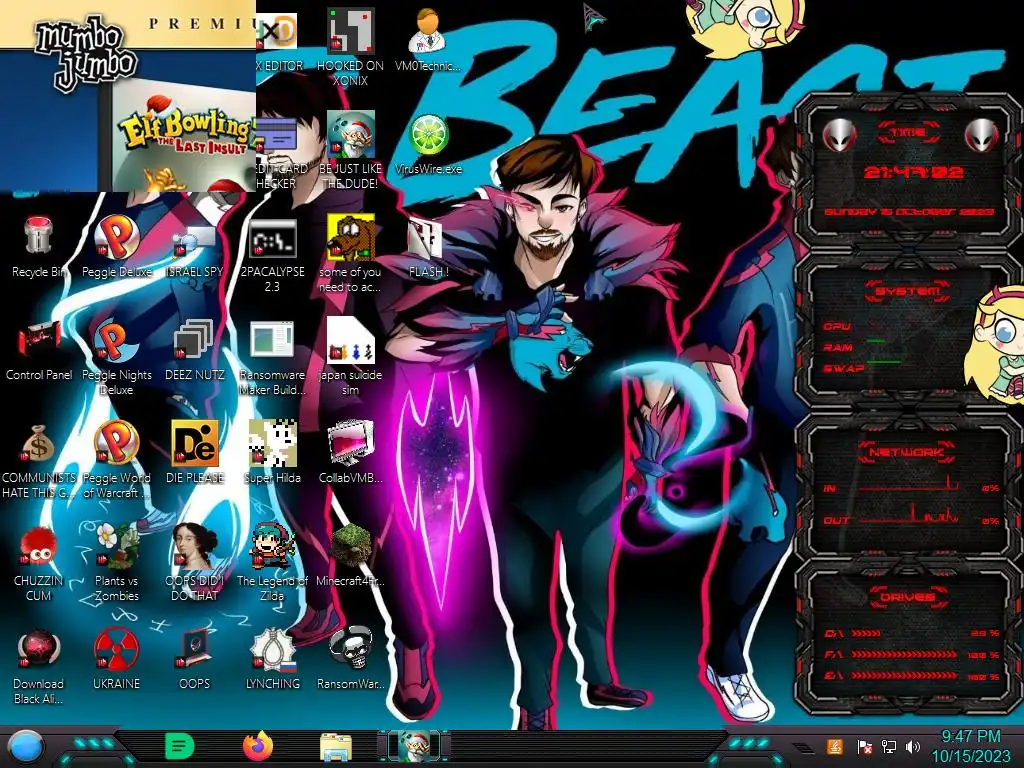This screenshot has width=1024, height=768.
Task: Select the COMMUNISTS HATE THIS G... icon
Action: [x=39, y=461]
